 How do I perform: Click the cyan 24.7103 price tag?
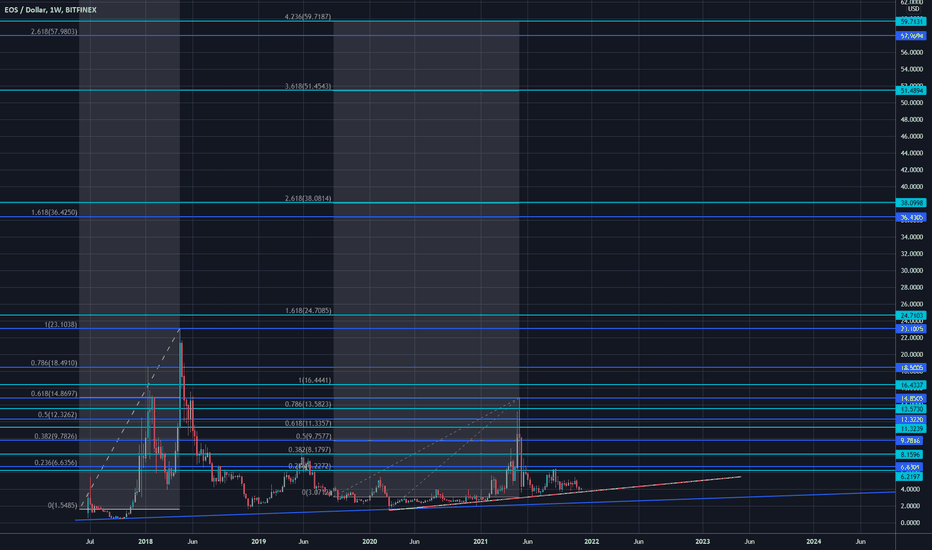[911, 316]
